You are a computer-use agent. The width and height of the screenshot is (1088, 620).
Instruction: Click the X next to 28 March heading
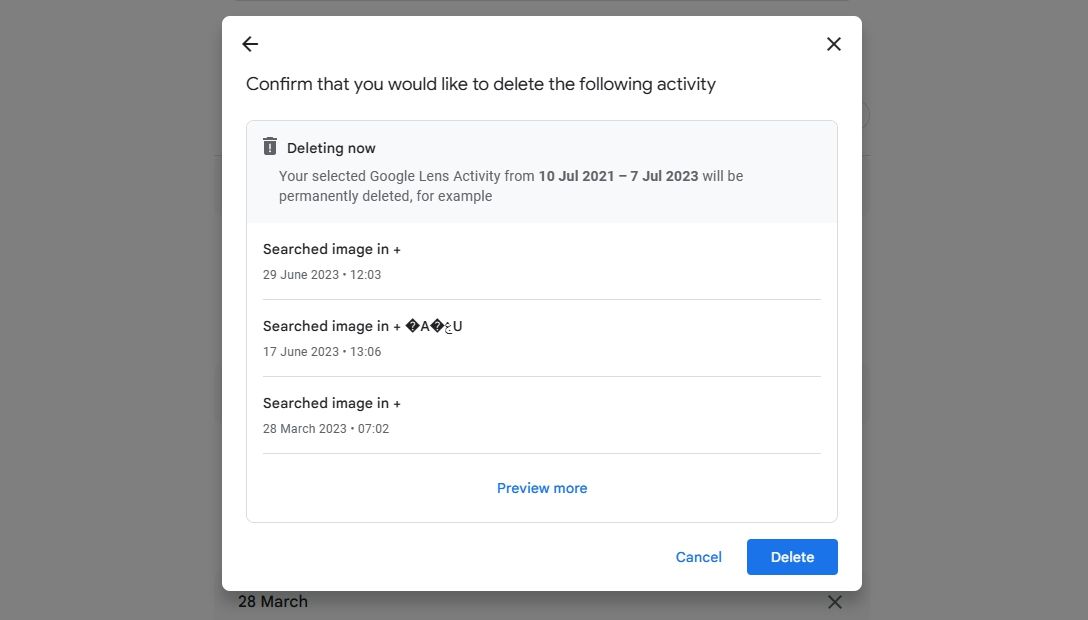point(835,601)
